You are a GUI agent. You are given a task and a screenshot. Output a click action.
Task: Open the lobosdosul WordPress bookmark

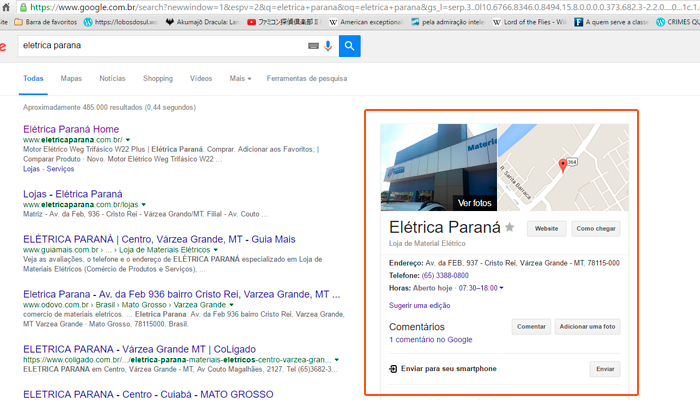point(121,22)
